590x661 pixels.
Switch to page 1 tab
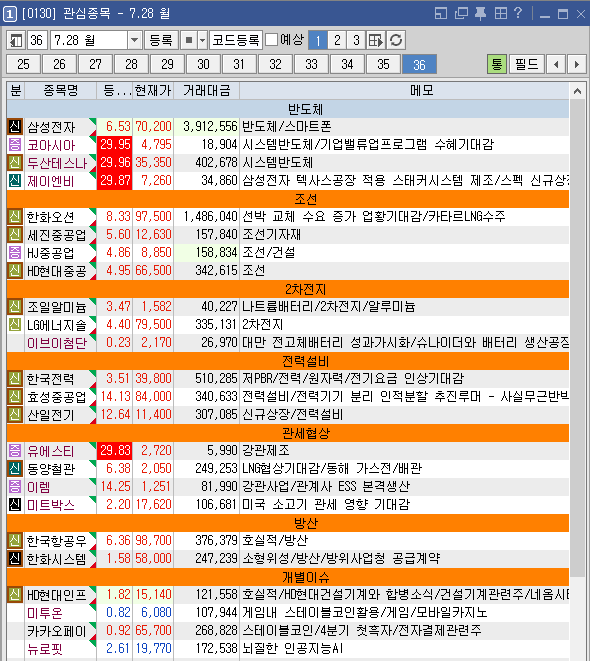pos(318,40)
